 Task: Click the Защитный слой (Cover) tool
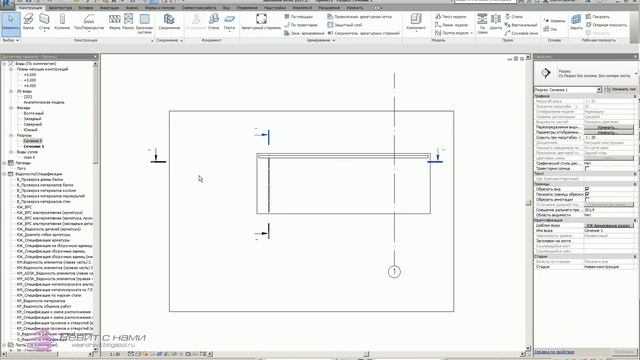pyautogui.click(x=345, y=25)
